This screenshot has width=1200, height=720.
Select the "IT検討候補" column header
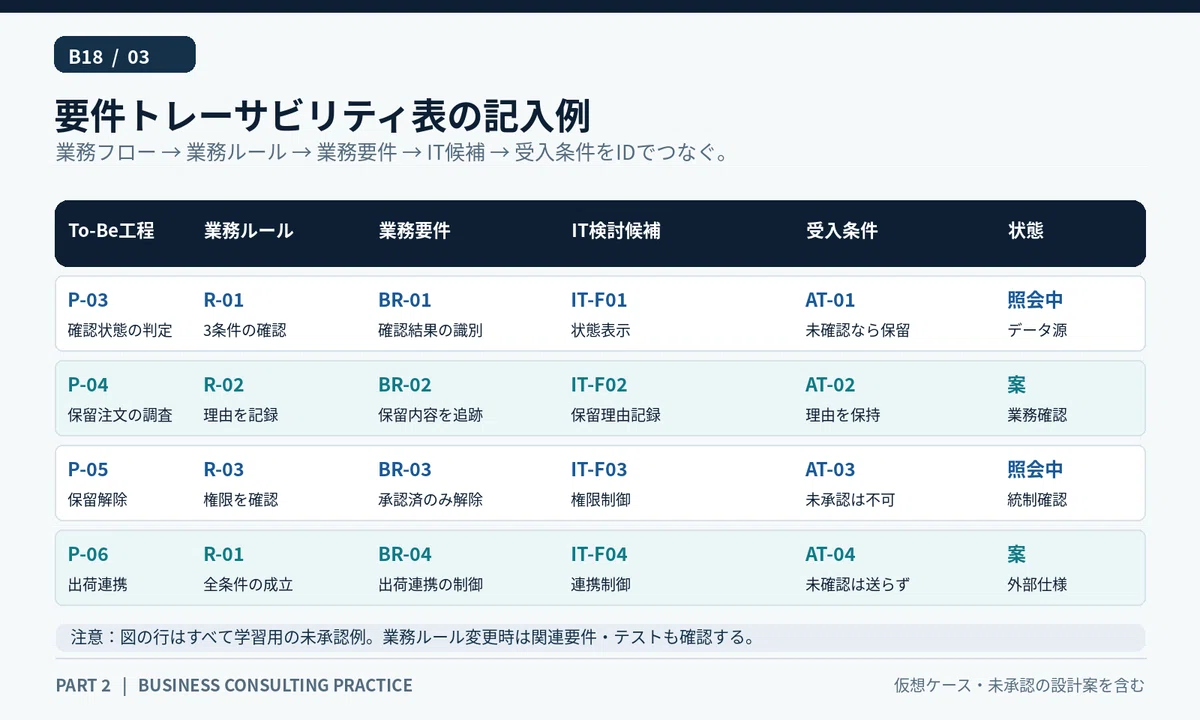pyautogui.click(x=616, y=231)
